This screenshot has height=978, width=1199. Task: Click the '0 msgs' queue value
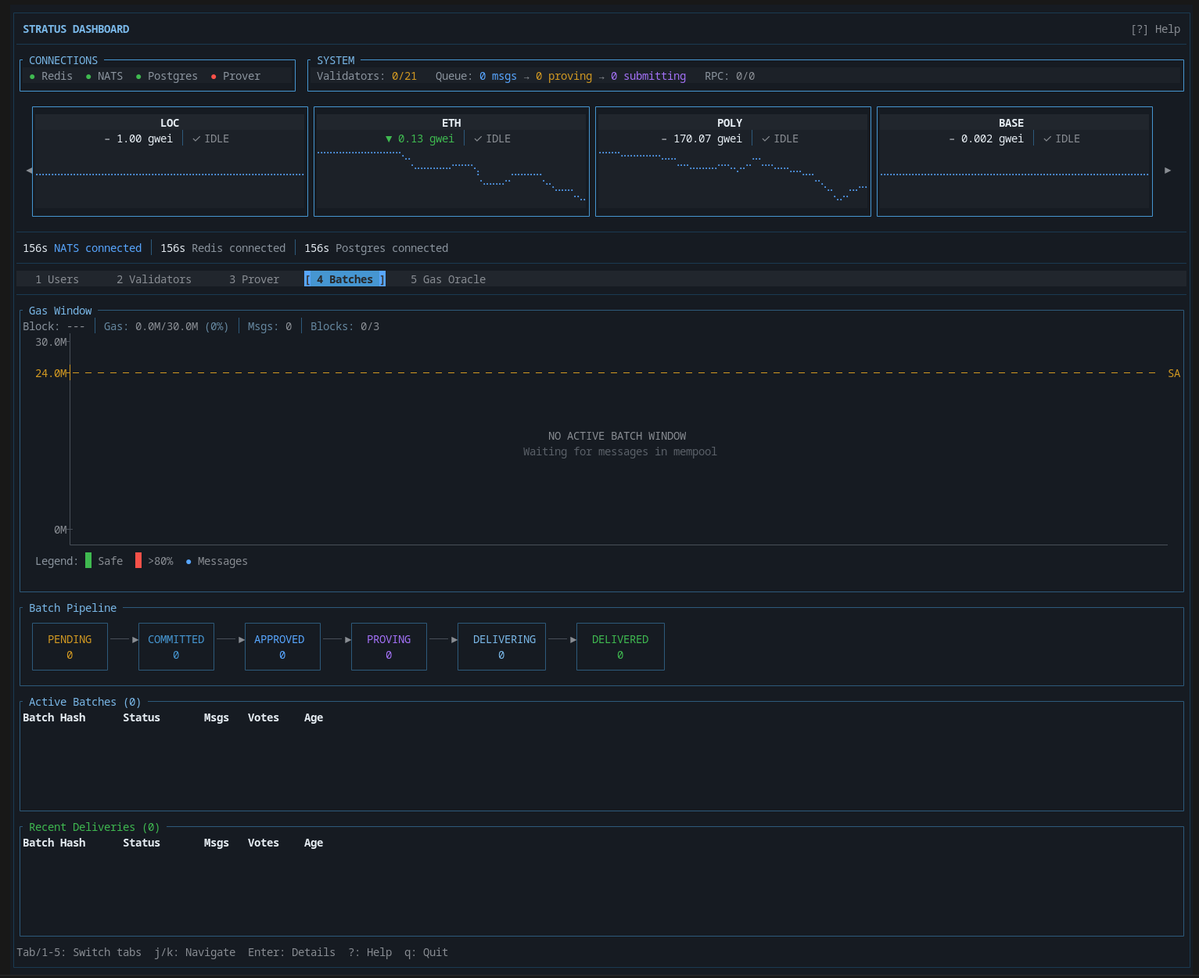pos(498,76)
